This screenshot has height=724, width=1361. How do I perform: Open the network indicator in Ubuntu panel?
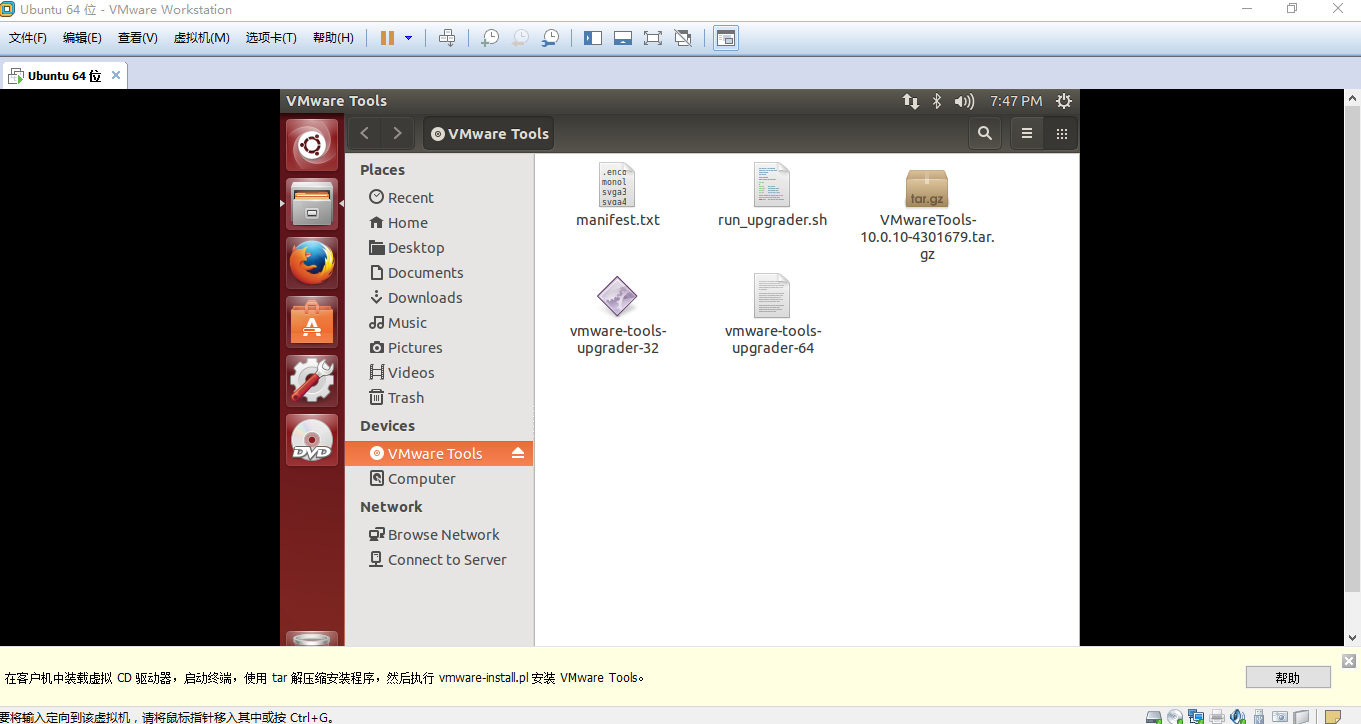pos(911,101)
